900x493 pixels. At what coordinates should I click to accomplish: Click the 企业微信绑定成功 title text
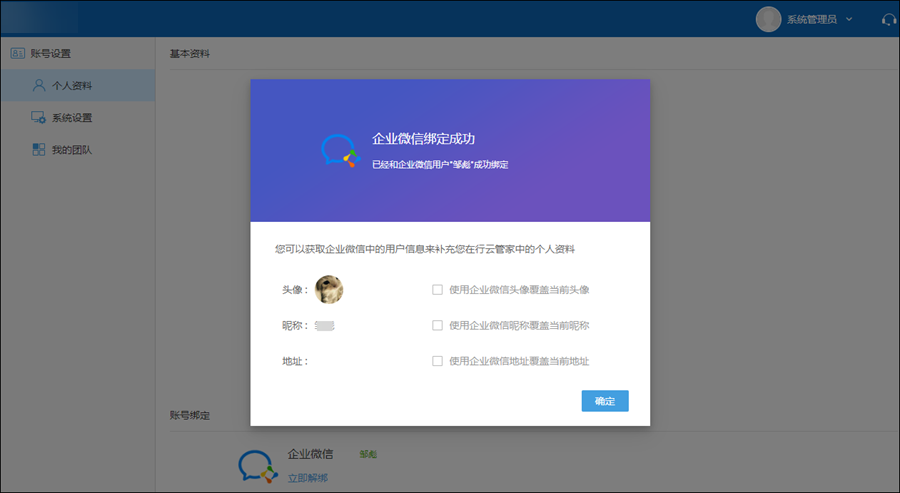click(424, 139)
